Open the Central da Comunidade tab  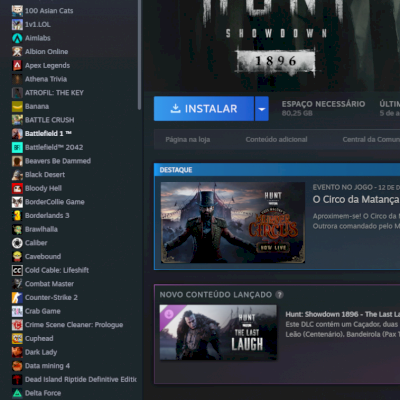(x=371, y=140)
